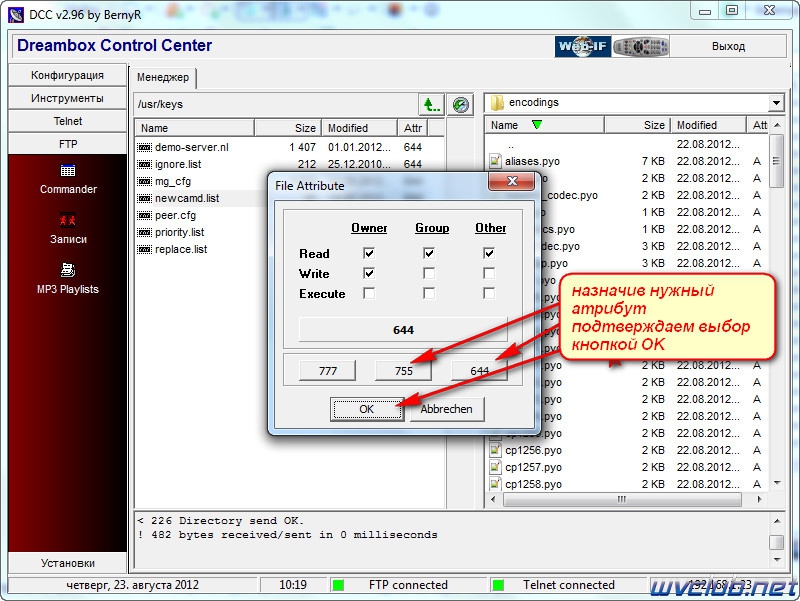Select 'replace.list' file name
Screen dimensions: 800x601
[x=181, y=249]
